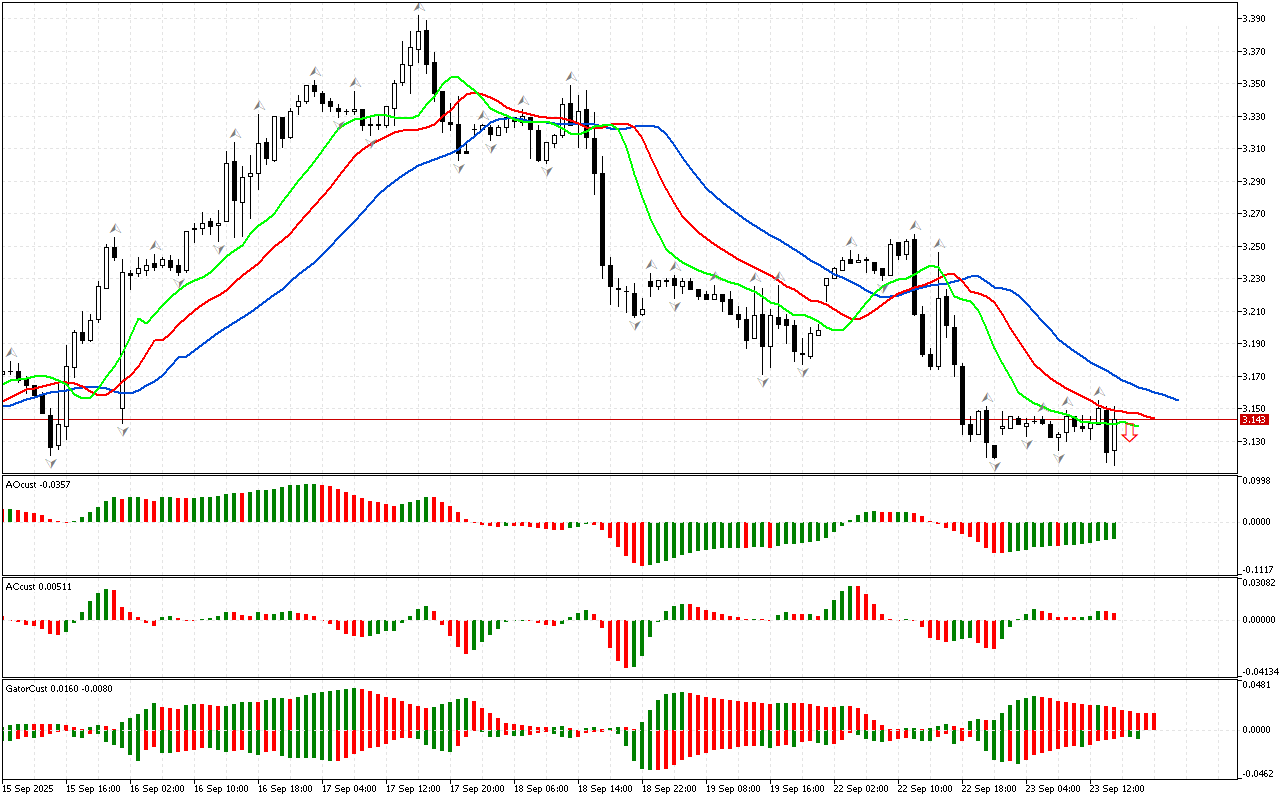Screen dimensions: 1280x800
Task: Select the red 3.143 current price tag
Action: point(1254,420)
